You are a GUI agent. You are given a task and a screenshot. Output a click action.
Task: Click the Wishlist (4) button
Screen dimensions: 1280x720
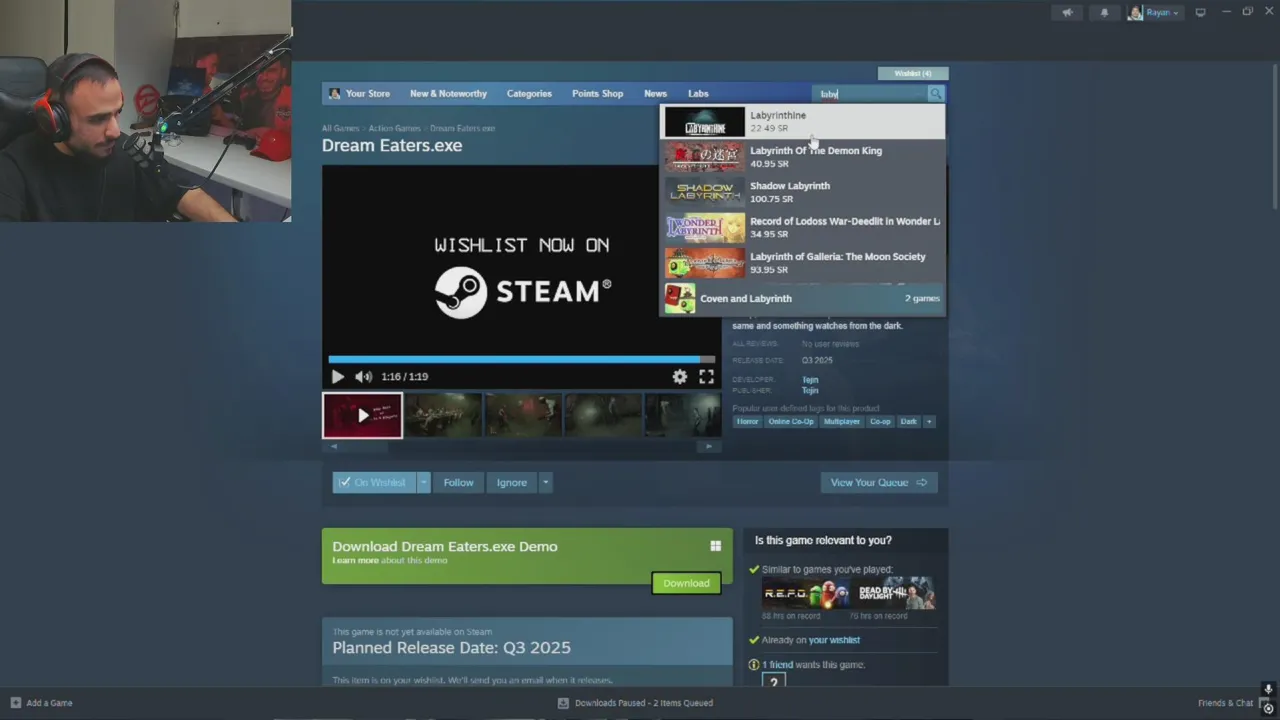click(x=913, y=73)
